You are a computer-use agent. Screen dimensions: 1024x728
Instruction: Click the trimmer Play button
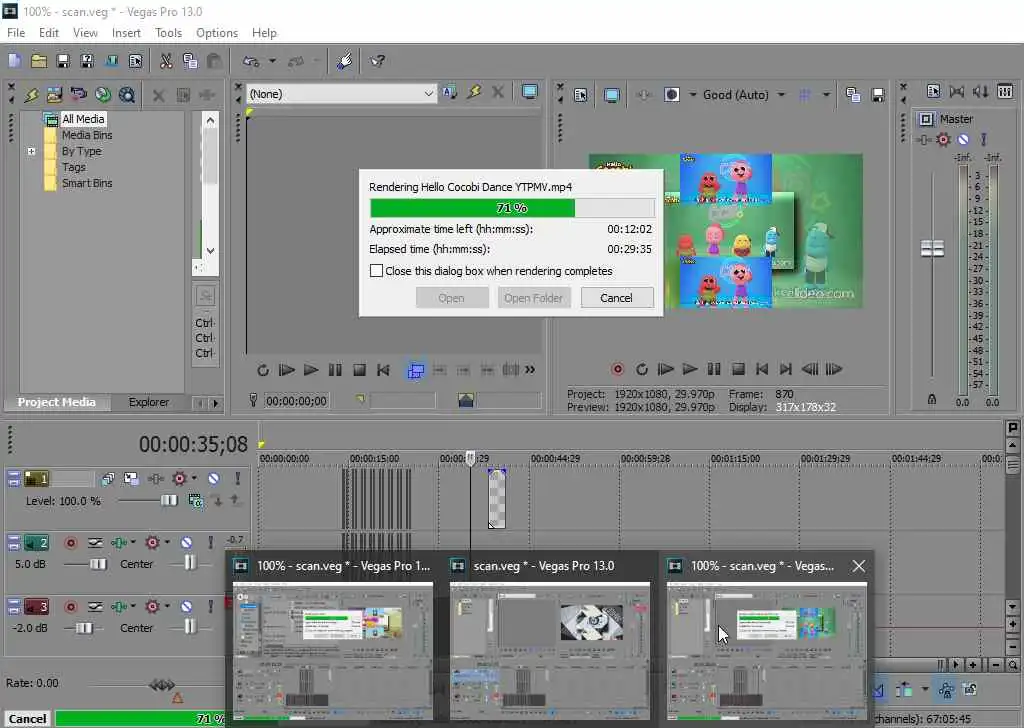click(311, 370)
